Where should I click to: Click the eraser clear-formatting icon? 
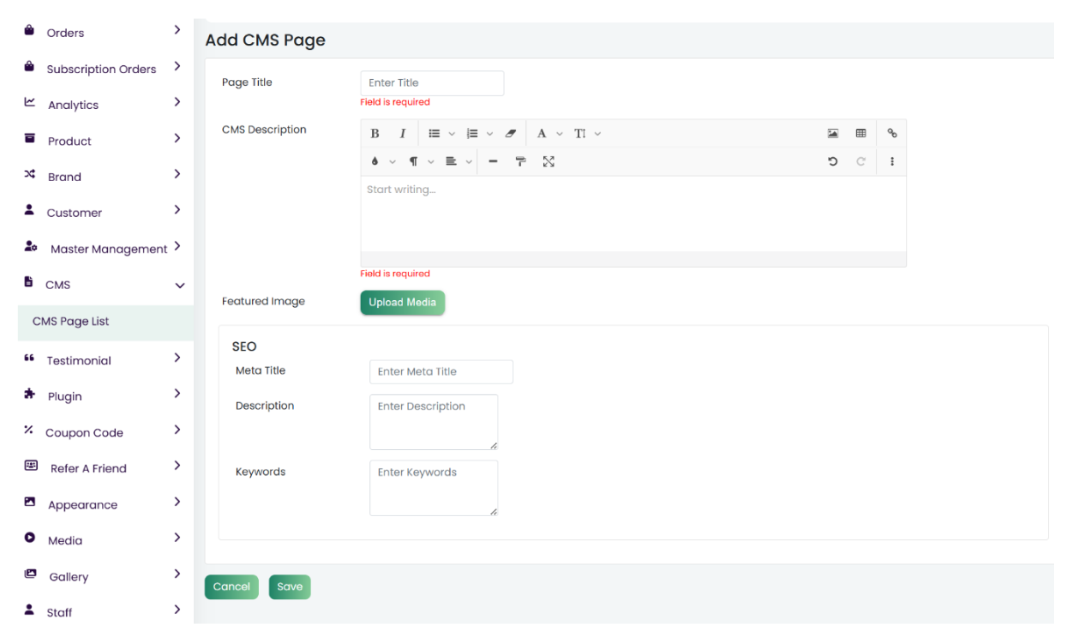pyautogui.click(x=510, y=134)
